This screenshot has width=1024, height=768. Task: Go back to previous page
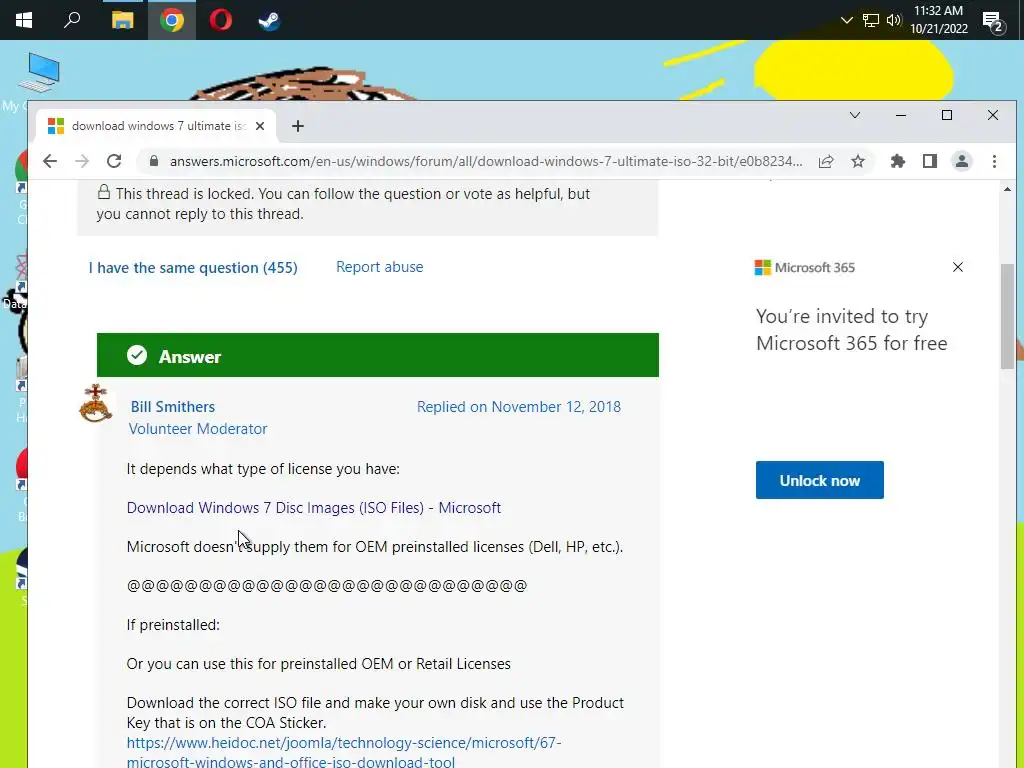pos(50,161)
